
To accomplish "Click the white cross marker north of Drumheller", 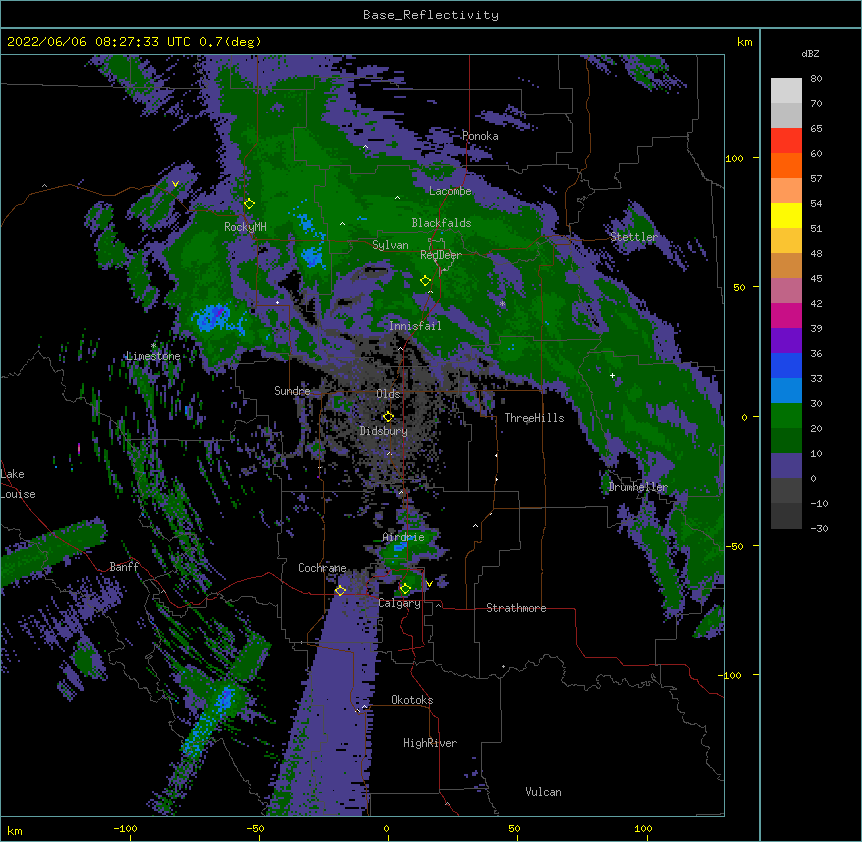I will click(612, 376).
